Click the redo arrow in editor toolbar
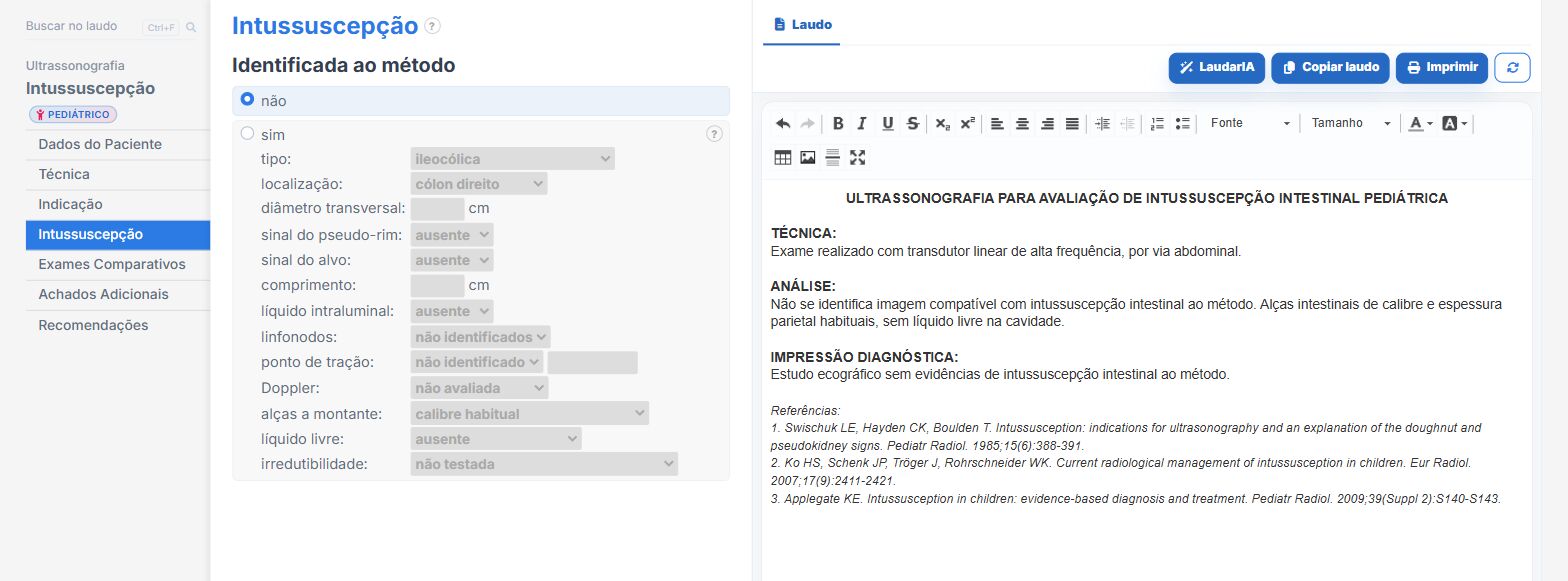 (807, 123)
